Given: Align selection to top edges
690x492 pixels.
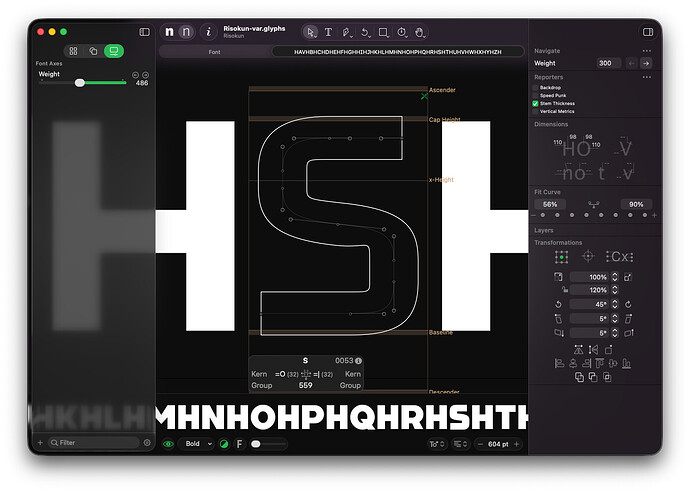Looking at the screenshot, I should pyautogui.click(x=599, y=363).
